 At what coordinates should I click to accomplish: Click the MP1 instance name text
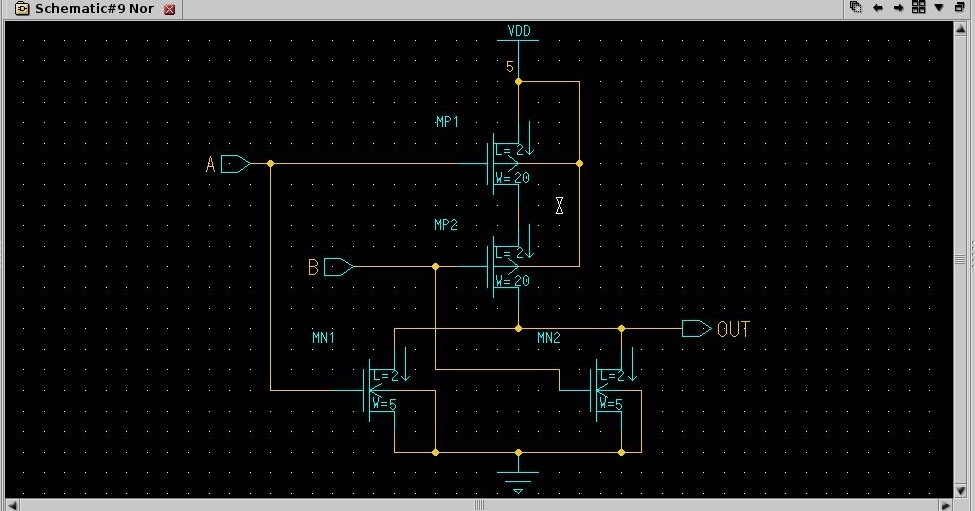446,122
